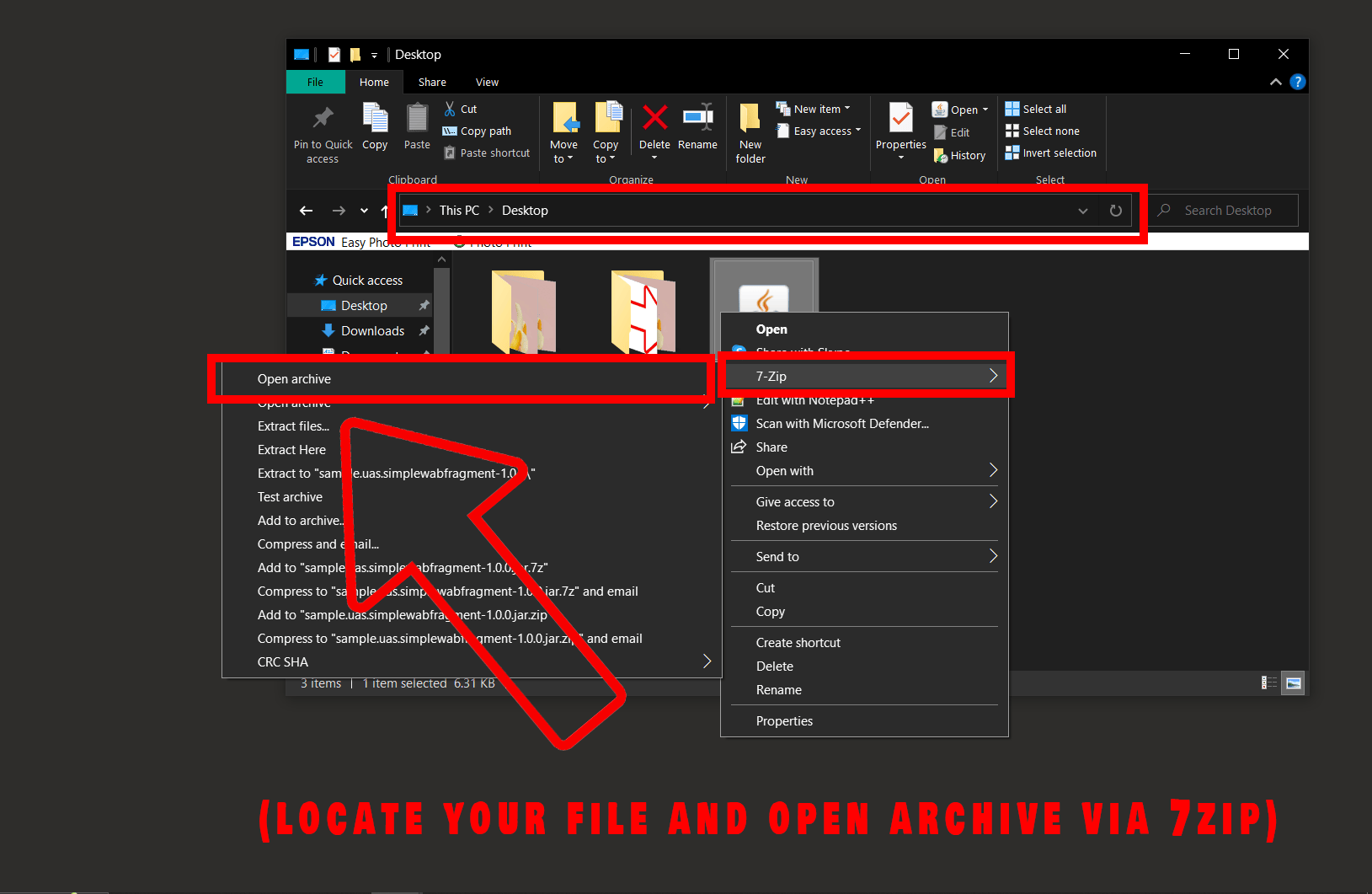Switch to the View ribbon tab
The height and width of the screenshot is (894, 1372).
[486, 82]
